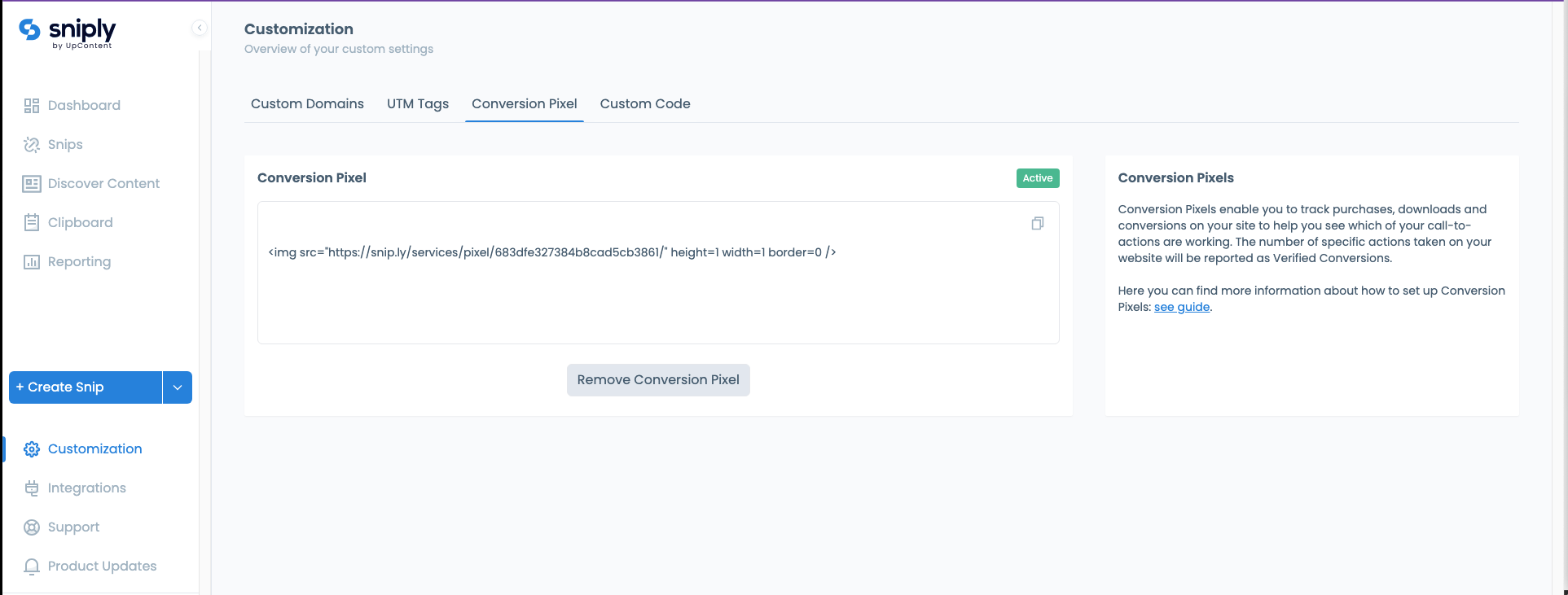Click the Discover Content newspaper icon
Viewport: 1568px width, 595px height.
click(32, 184)
